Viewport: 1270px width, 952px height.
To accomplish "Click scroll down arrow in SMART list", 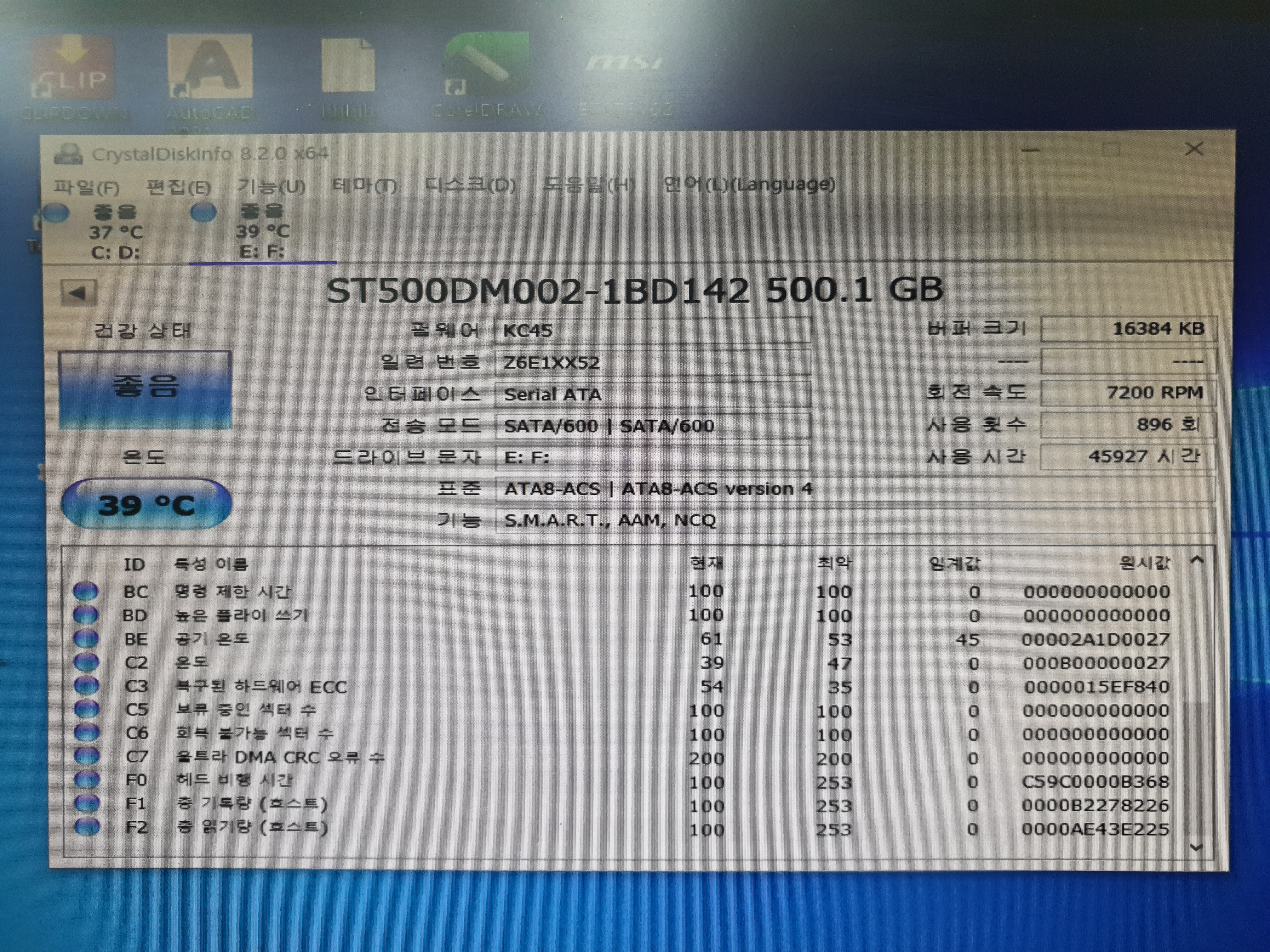I will coord(1197,847).
